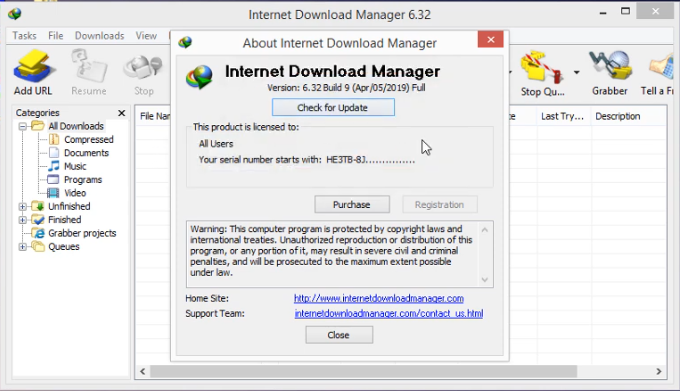Click the Documents page icon
Screen dimensions: 680x391
click(x=54, y=153)
